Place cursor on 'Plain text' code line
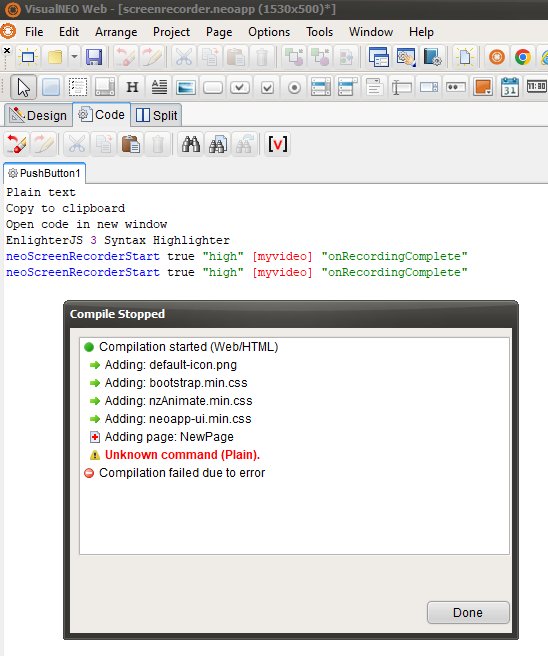548x656 pixels. click(x=41, y=192)
